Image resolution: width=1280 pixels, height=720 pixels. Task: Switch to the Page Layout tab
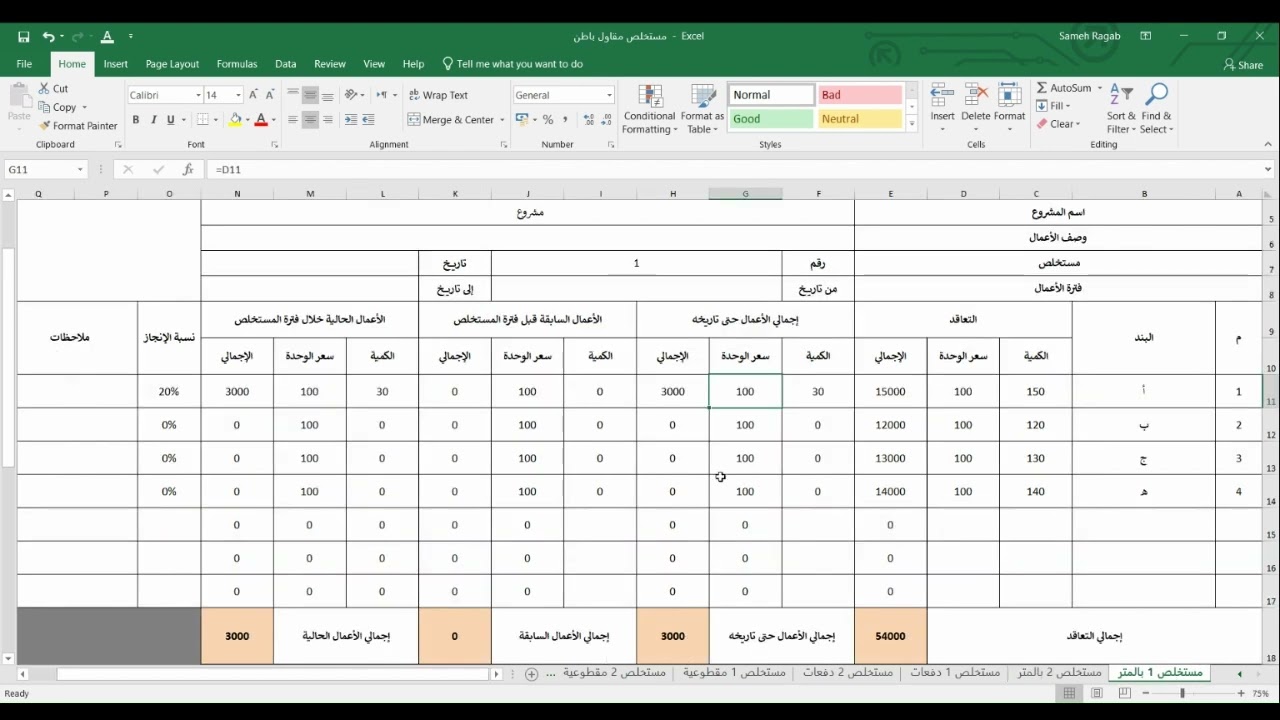click(x=172, y=64)
